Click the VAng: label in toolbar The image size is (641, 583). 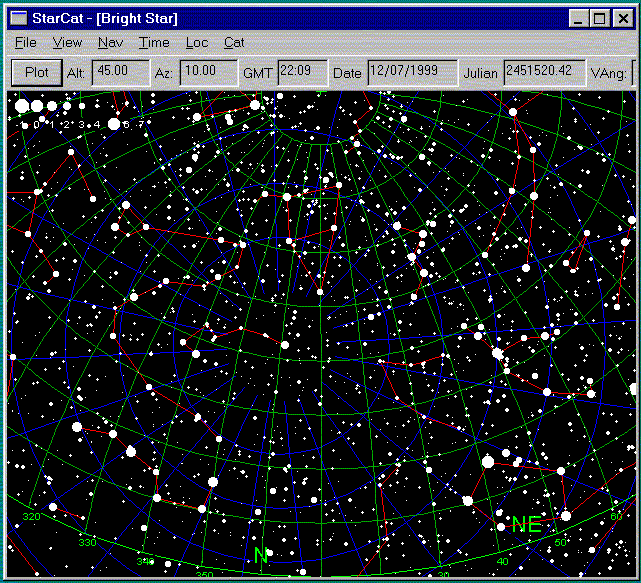608,74
